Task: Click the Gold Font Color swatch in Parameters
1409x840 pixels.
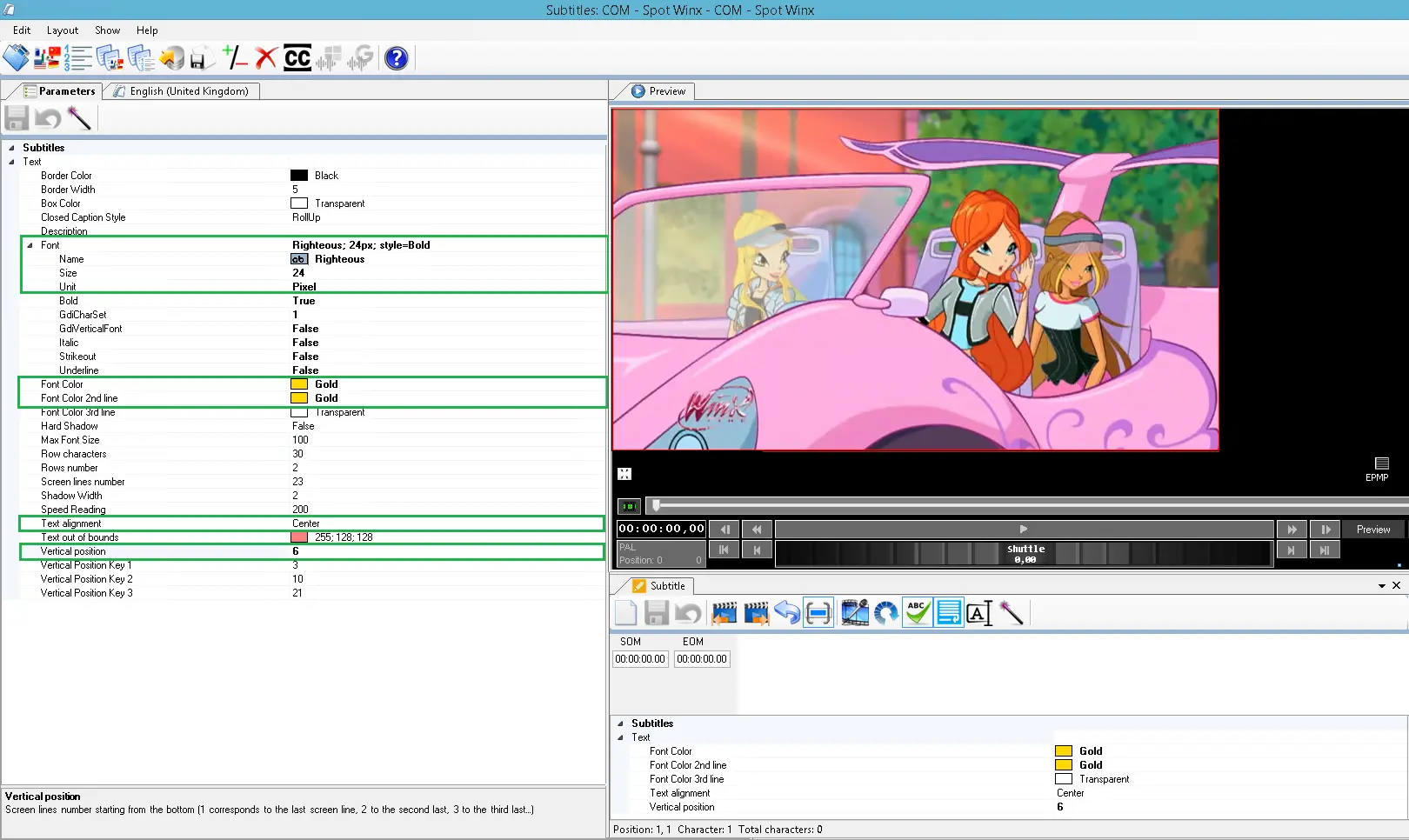Action: click(x=299, y=384)
